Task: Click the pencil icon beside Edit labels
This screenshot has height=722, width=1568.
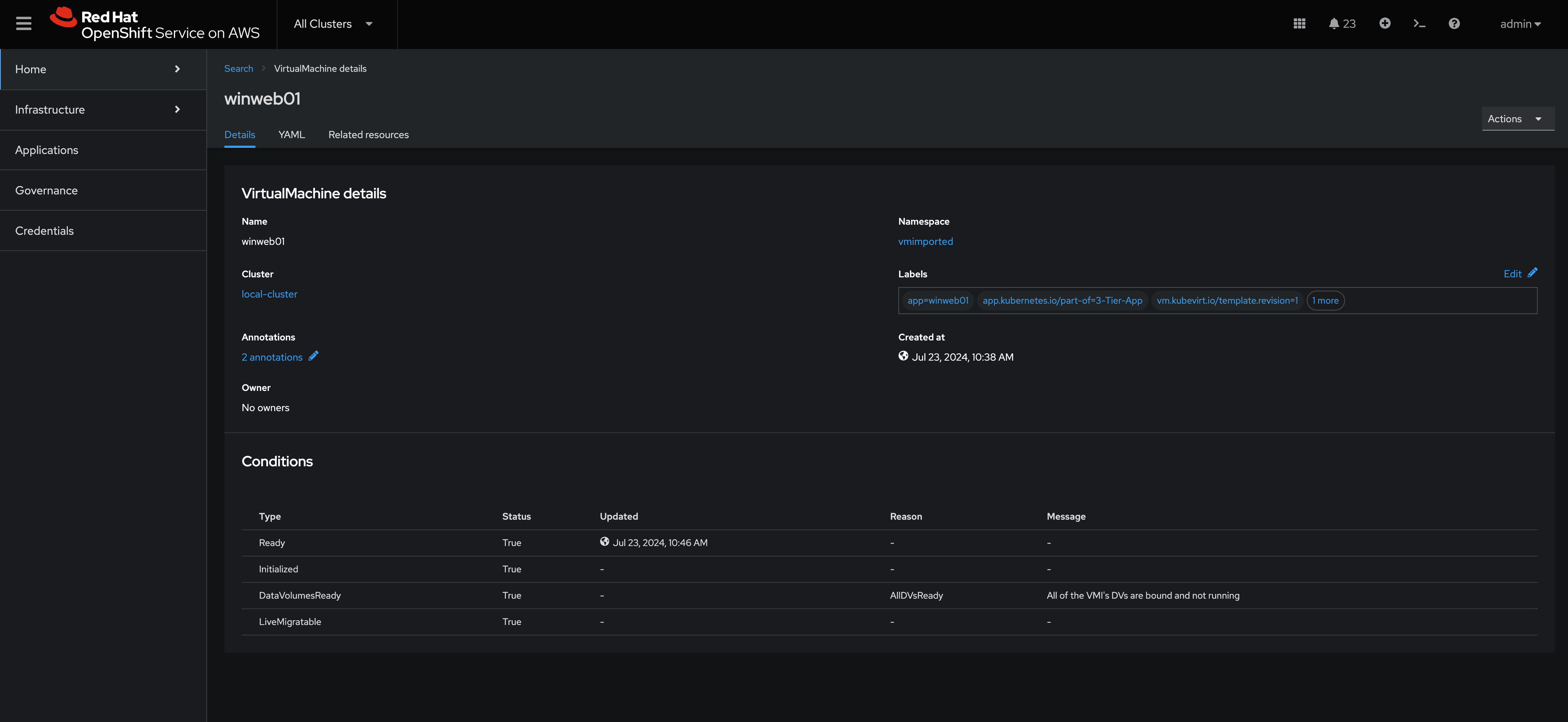Action: coord(1532,273)
